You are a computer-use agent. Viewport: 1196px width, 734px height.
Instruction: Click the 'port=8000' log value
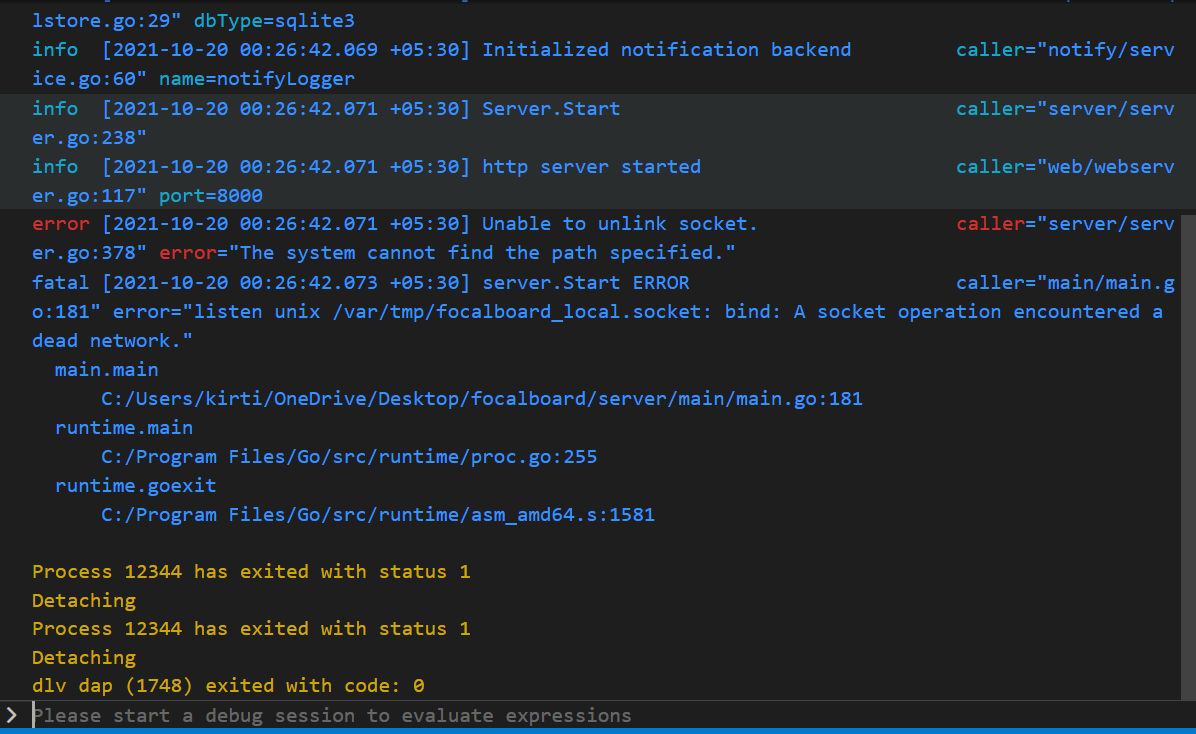(x=211, y=196)
